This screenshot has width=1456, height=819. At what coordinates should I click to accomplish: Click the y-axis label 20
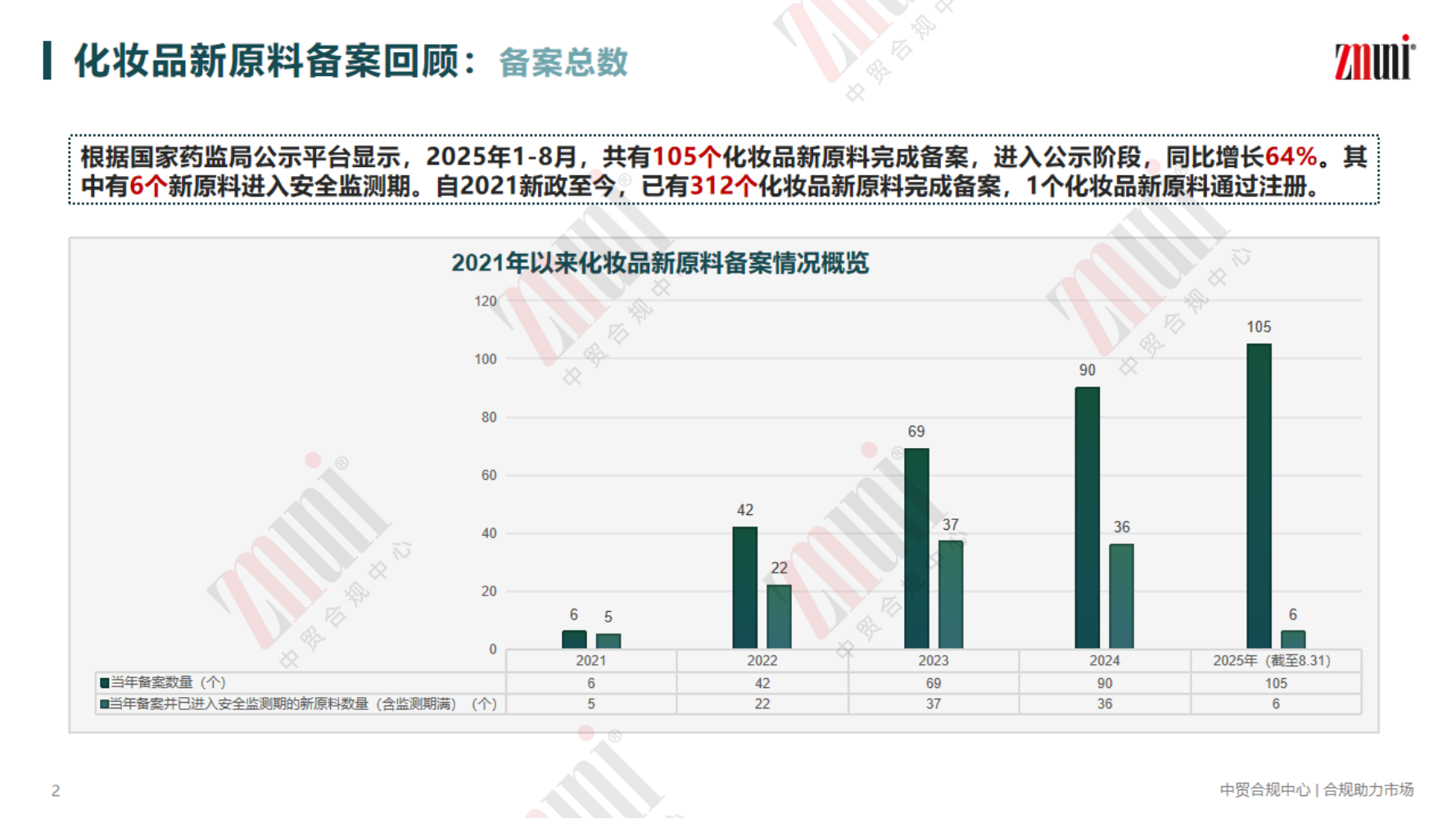(489, 591)
